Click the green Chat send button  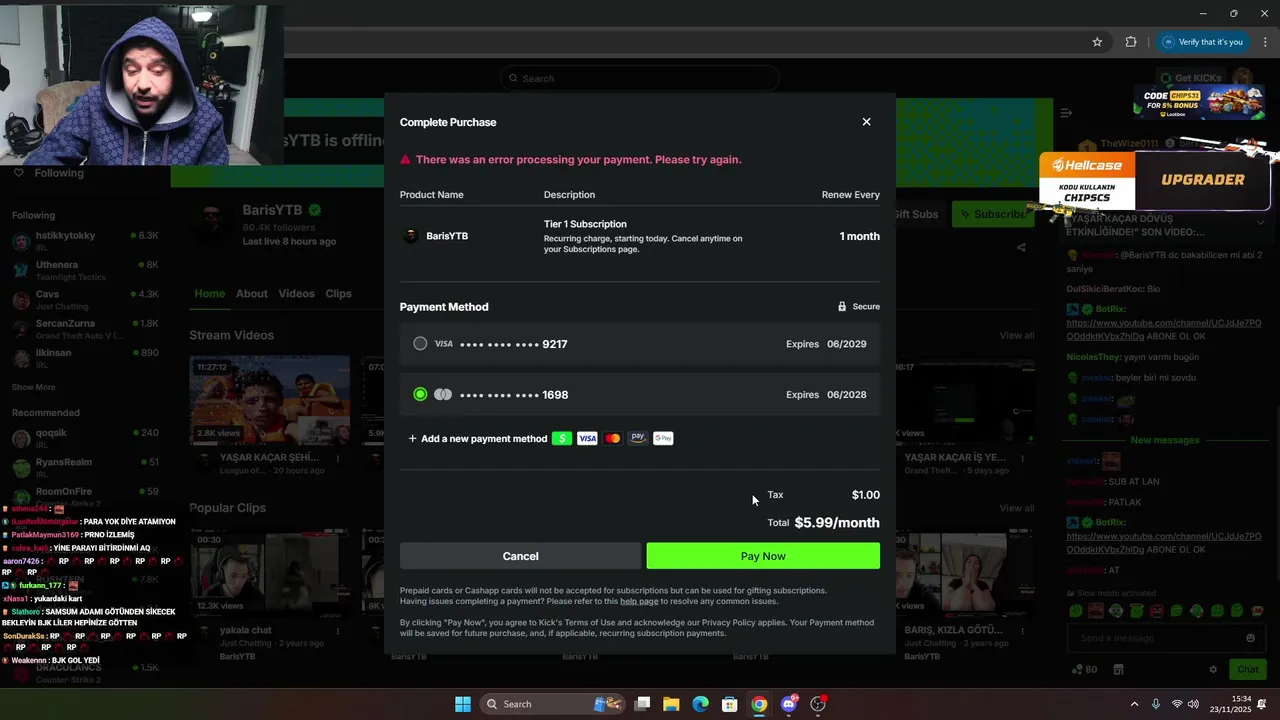pos(1248,670)
